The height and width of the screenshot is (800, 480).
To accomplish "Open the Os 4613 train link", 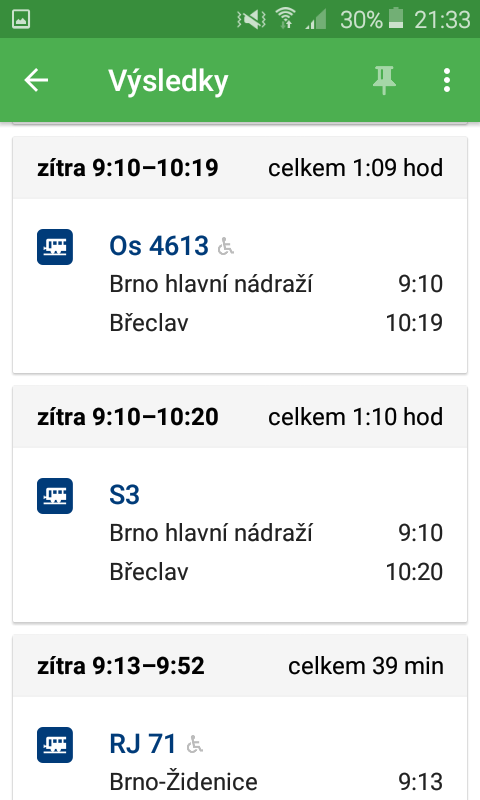I will (159, 246).
